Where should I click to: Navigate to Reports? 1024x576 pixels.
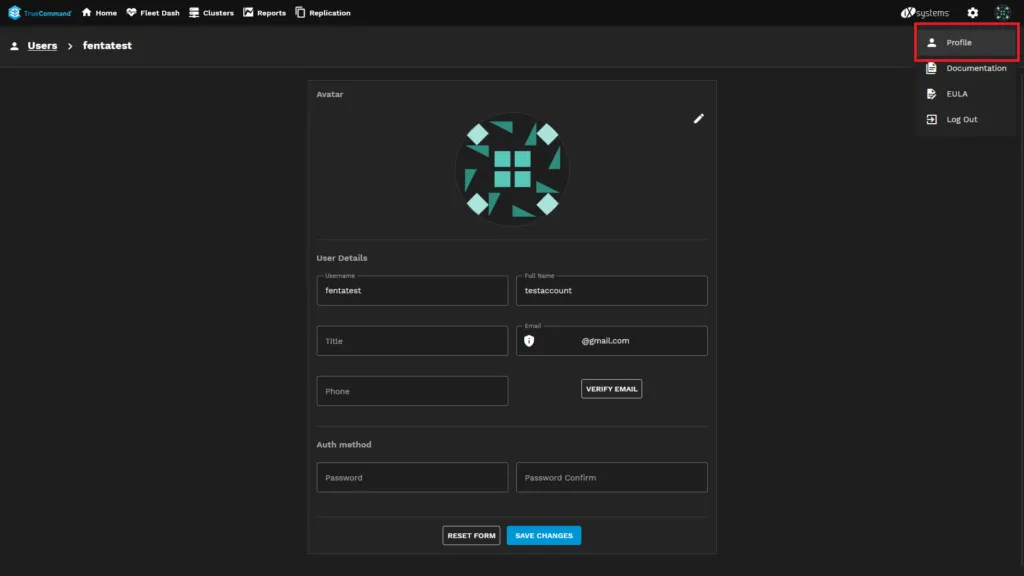[264, 13]
